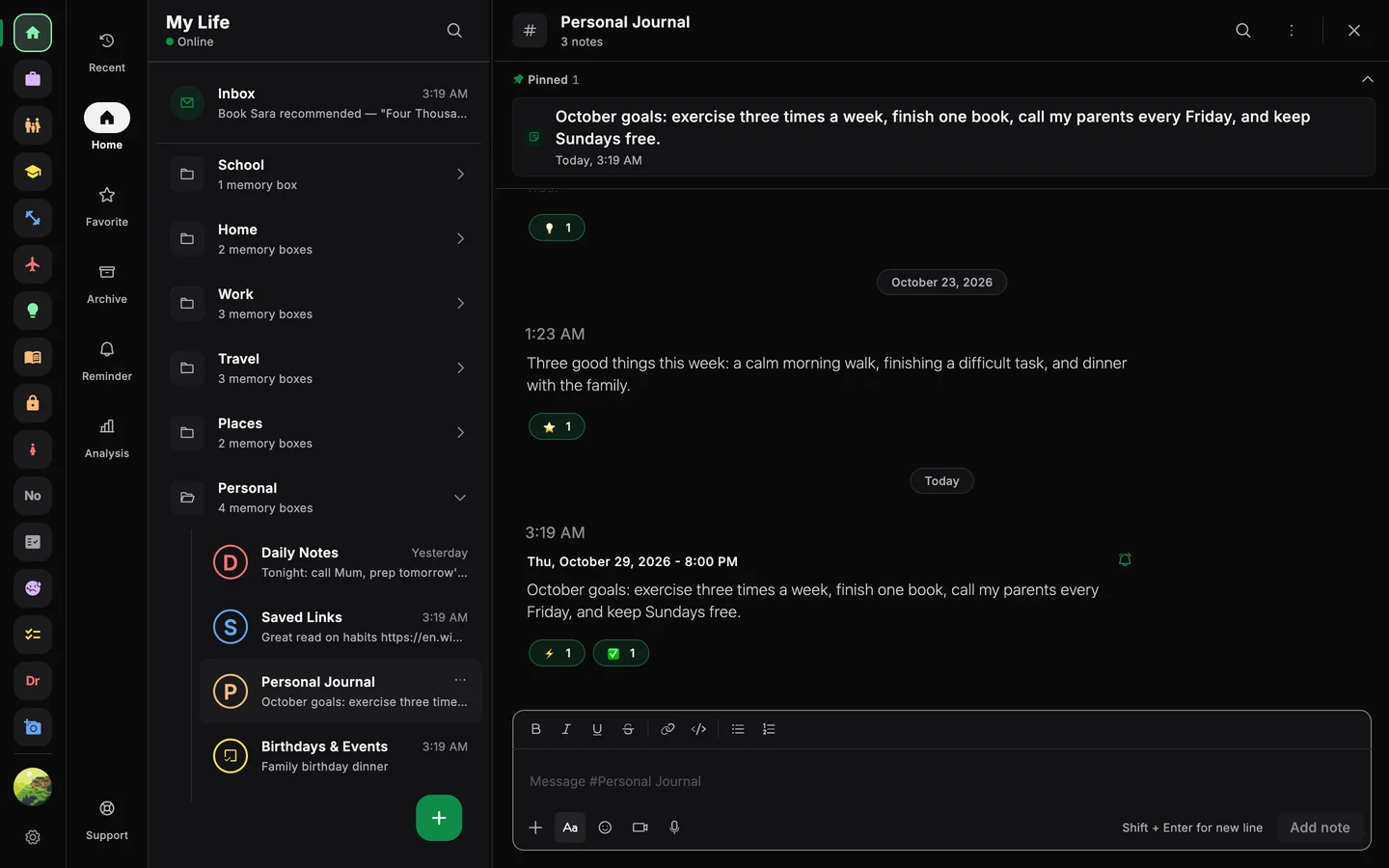The width and height of the screenshot is (1389, 868).
Task: Toggle the text formatting Aa button
Action: [x=570, y=827]
